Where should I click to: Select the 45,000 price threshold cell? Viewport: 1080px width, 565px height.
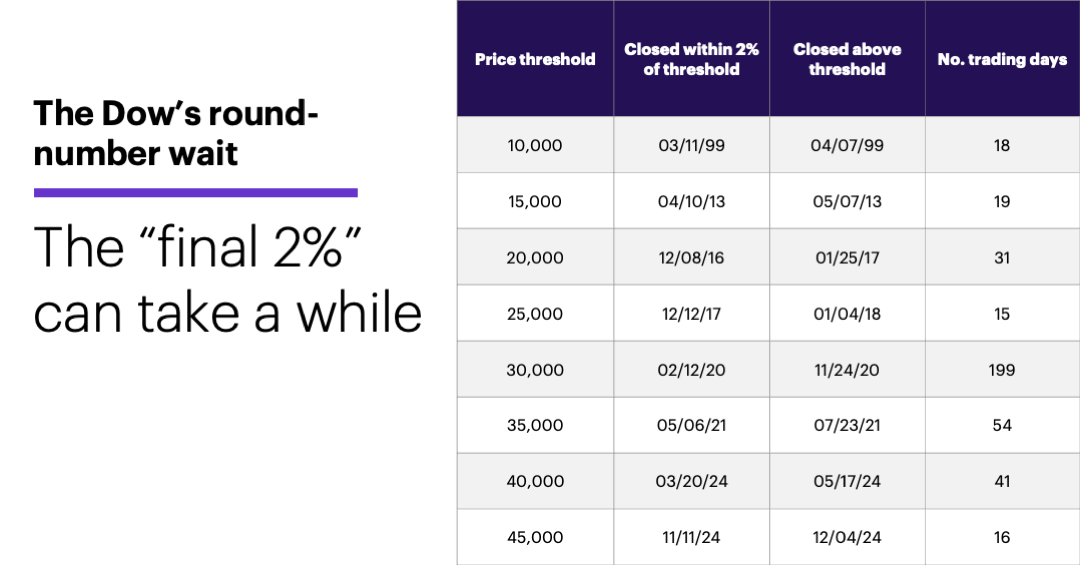click(x=535, y=537)
